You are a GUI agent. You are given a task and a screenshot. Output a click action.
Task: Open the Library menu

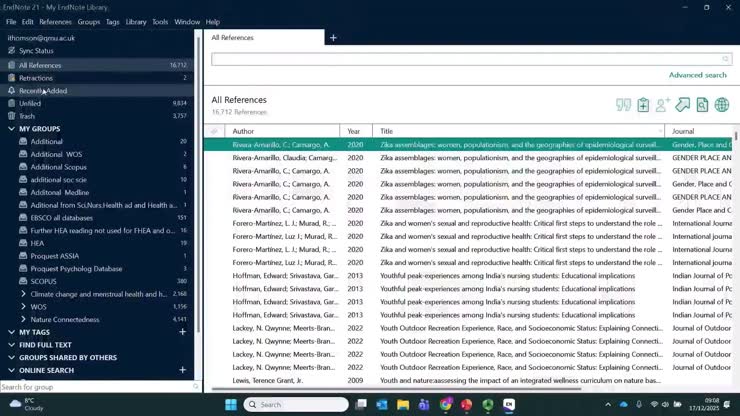tap(136, 22)
